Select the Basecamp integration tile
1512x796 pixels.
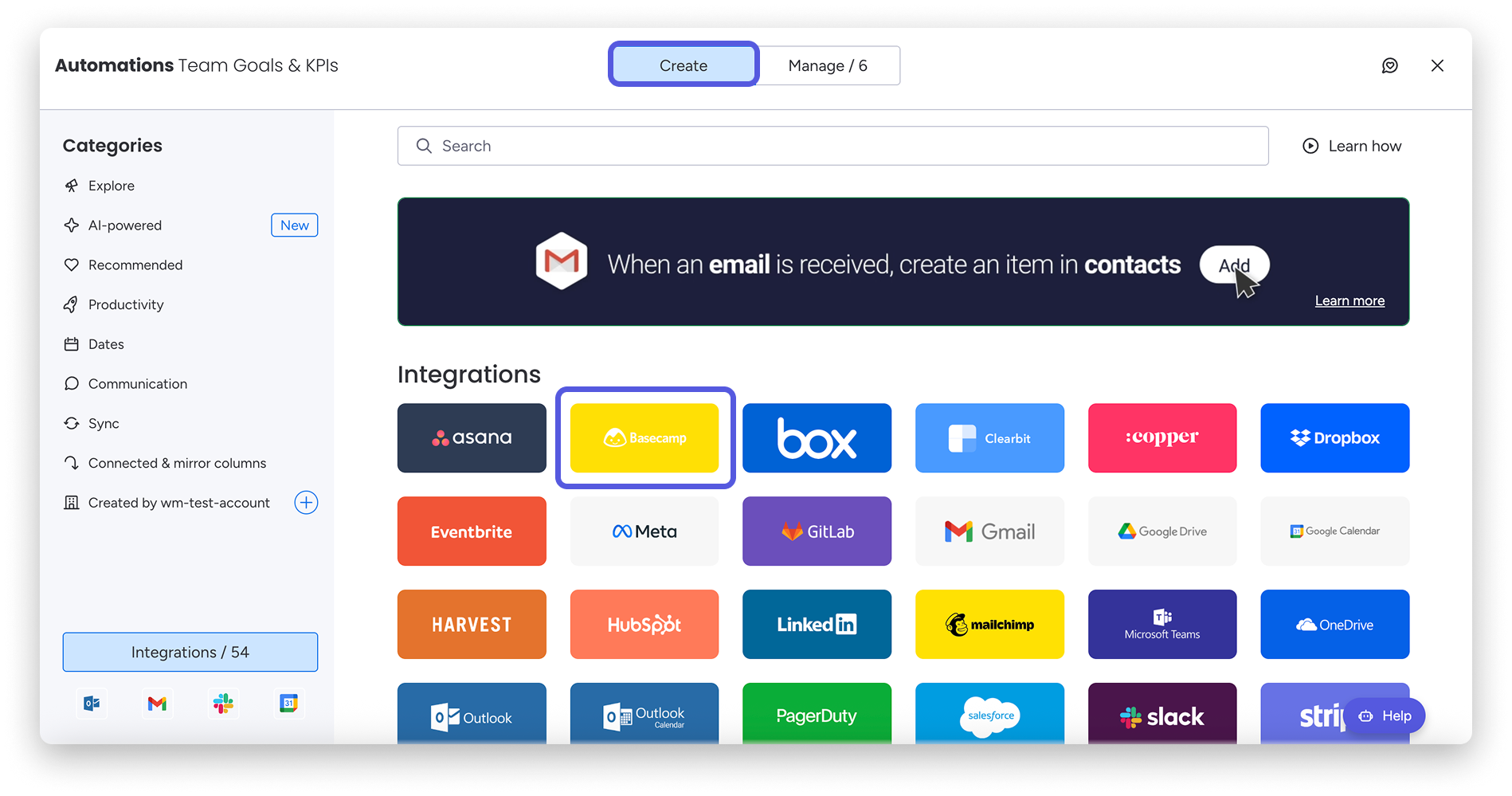click(644, 437)
